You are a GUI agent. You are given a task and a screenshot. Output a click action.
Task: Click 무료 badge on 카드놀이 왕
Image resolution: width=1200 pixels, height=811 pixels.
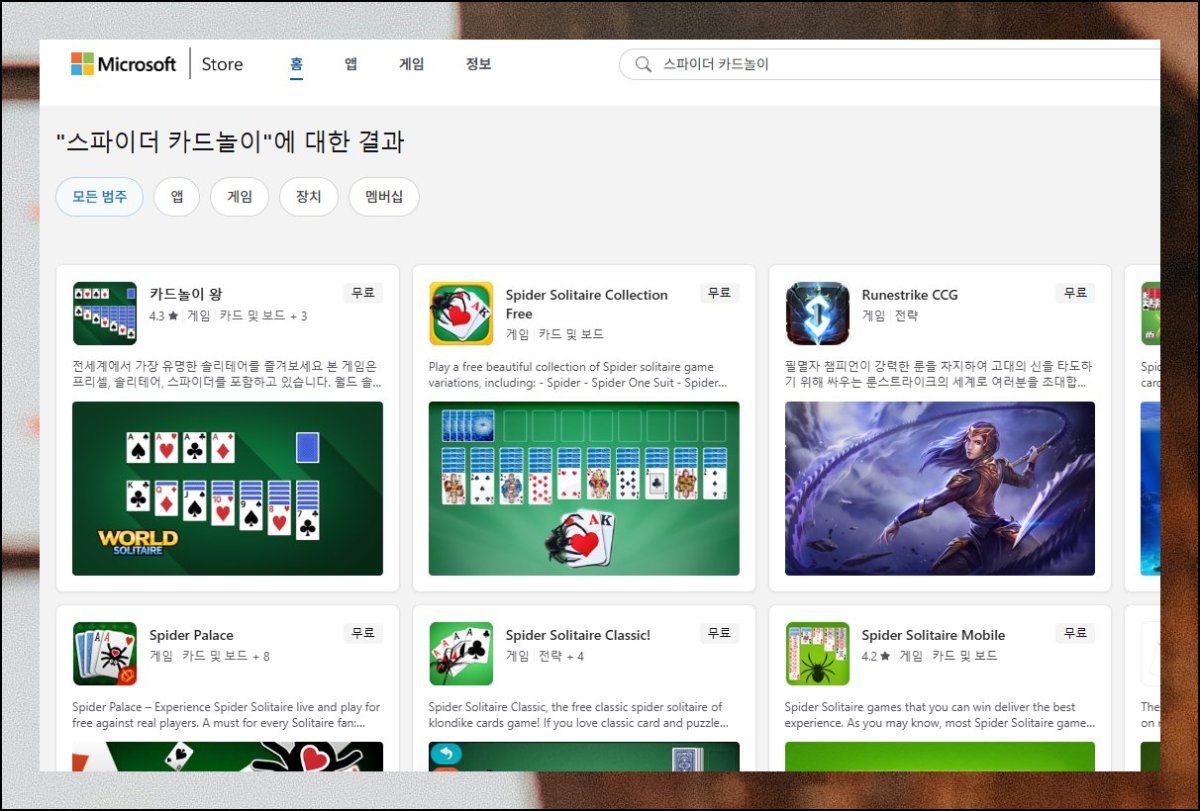coord(363,293)
